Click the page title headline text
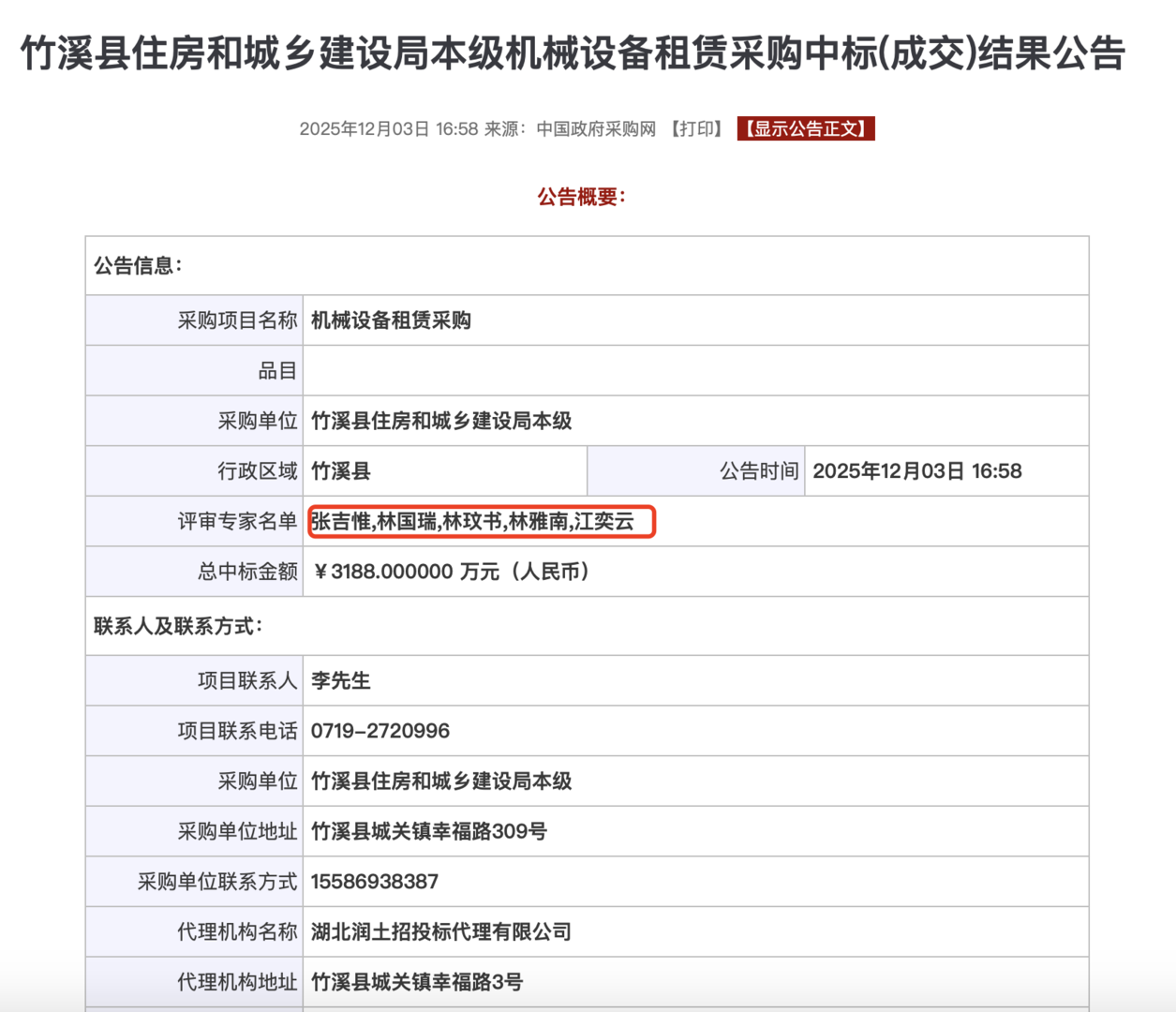This screenshot has width=1176, height=1012. tap(573, 53)
